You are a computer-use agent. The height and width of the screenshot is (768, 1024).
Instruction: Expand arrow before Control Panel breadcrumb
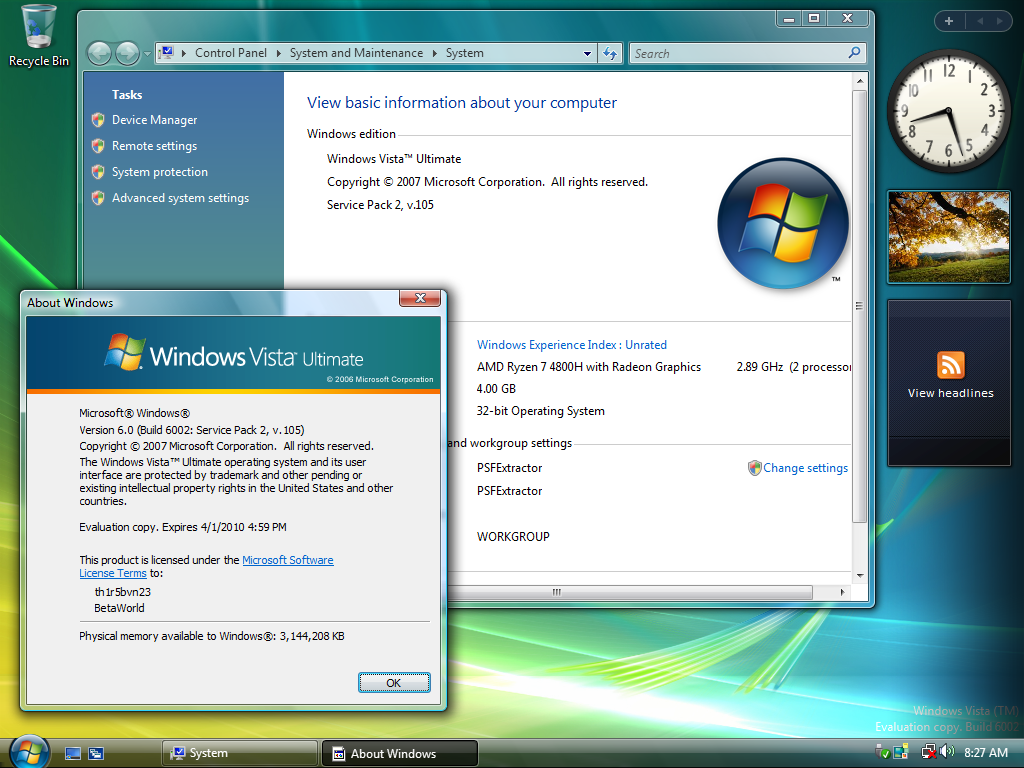(x=184, y=53)
